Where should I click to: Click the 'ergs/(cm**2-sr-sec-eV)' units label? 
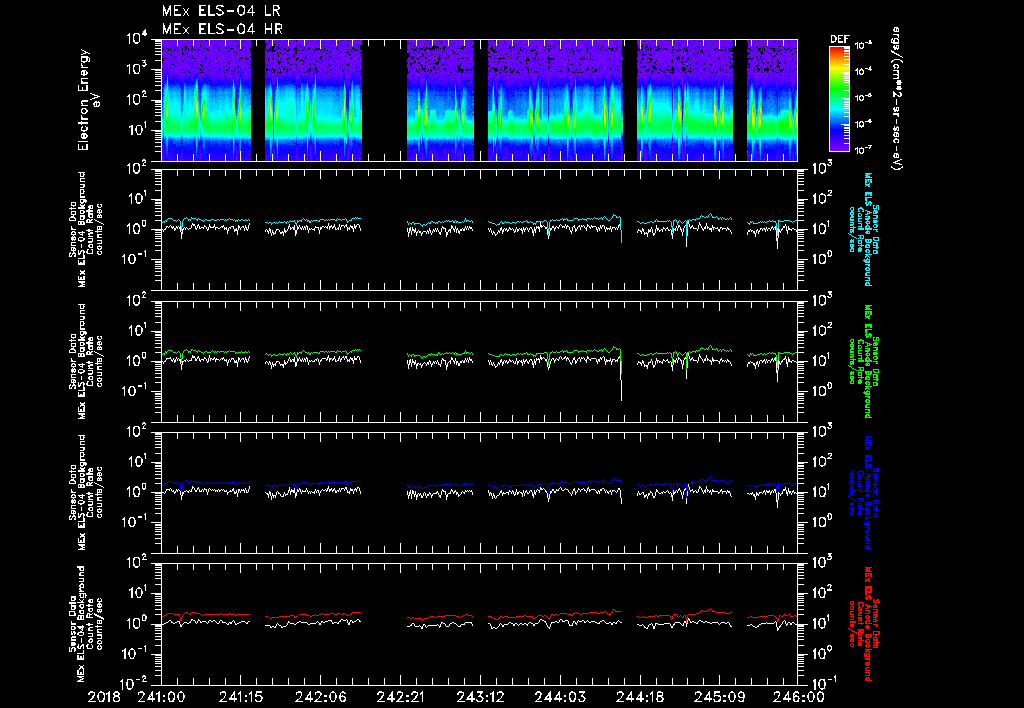[x=896, y=99]
